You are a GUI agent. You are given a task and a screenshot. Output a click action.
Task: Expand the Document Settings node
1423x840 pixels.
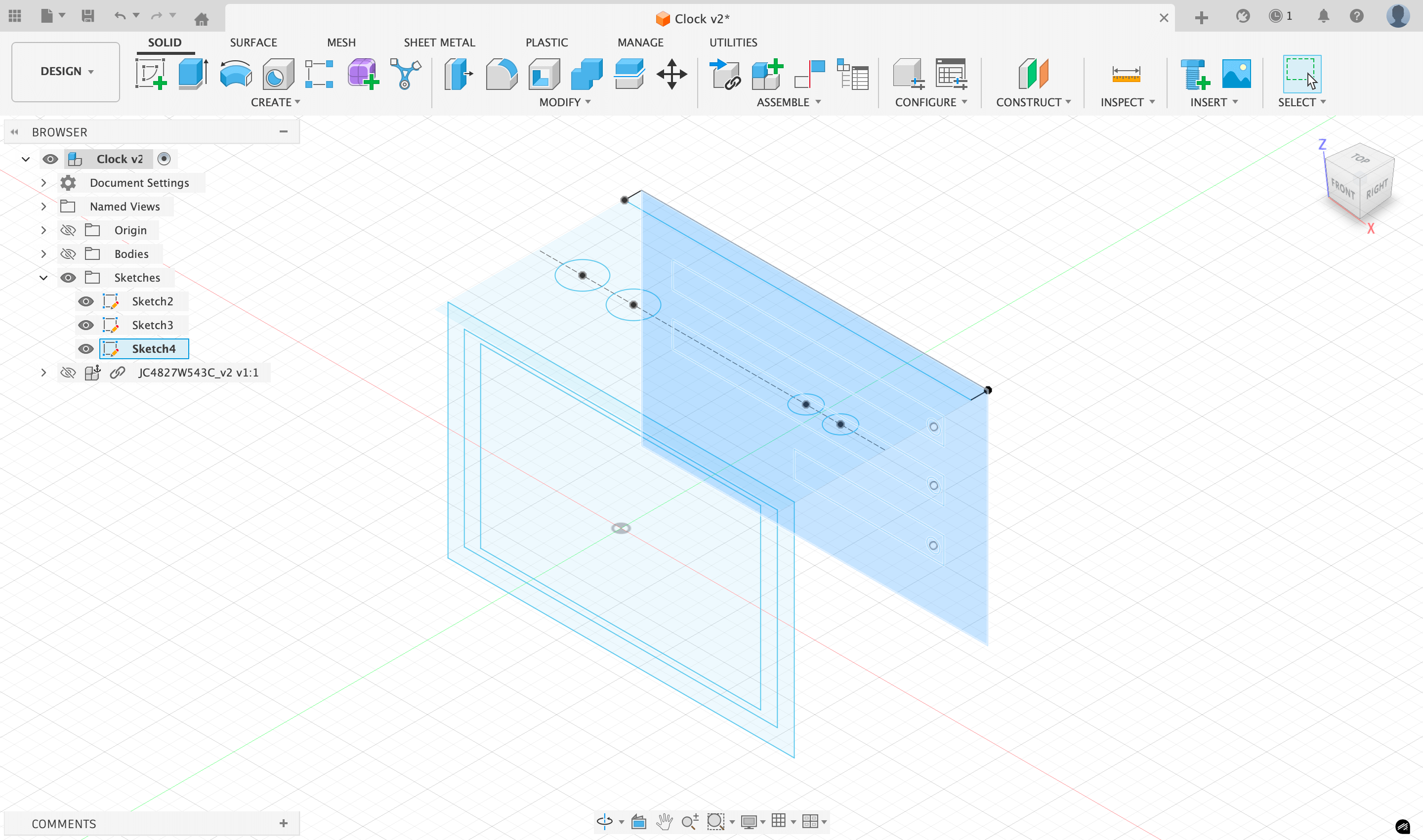[43, 183]
